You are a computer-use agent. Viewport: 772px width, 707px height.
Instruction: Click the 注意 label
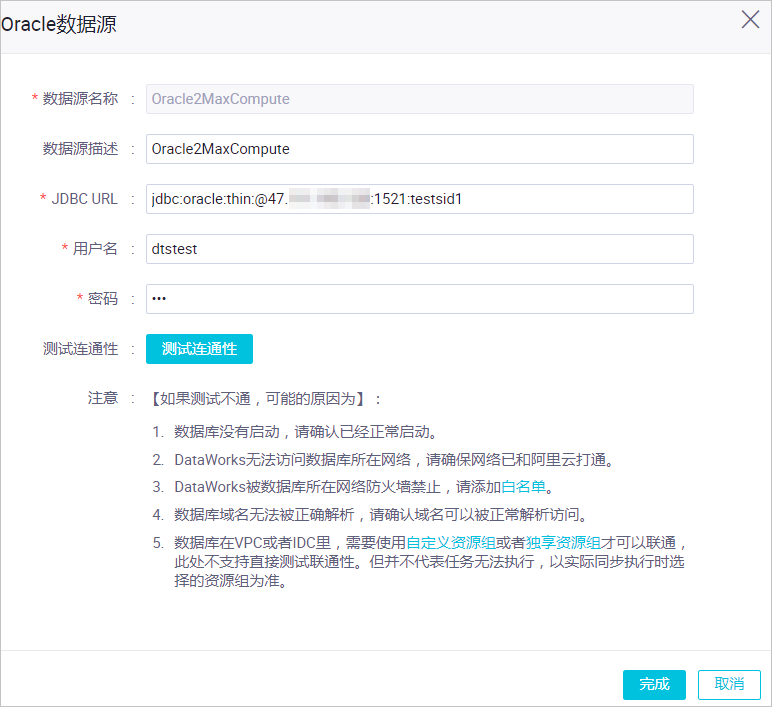point(103,398)
